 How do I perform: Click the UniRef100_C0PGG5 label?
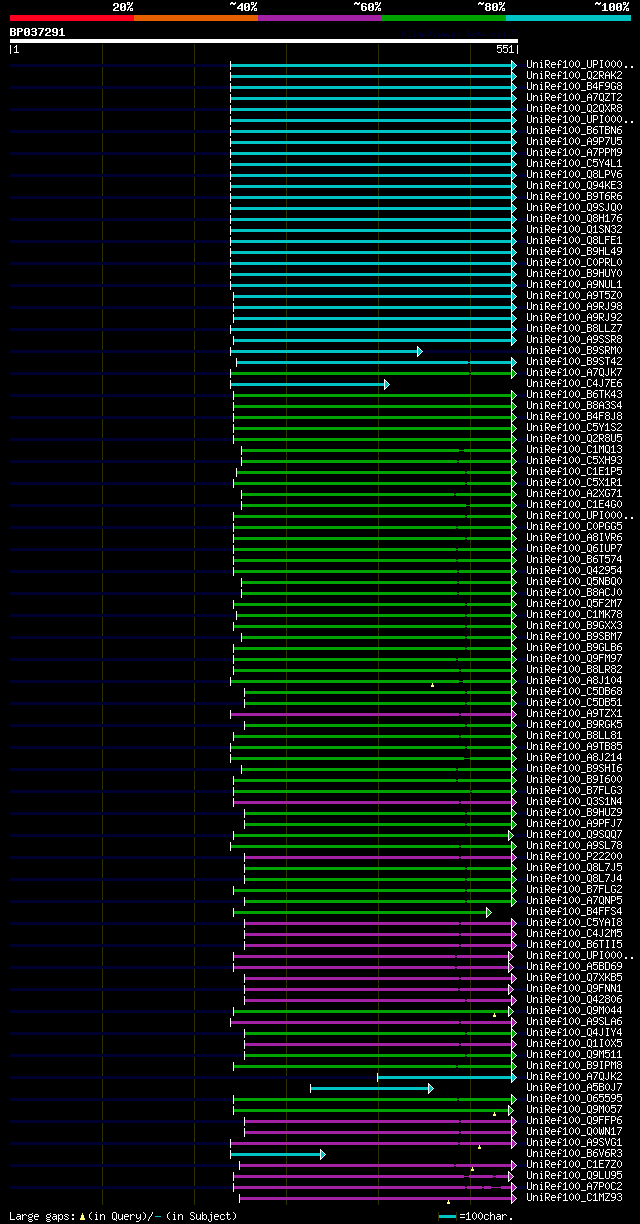[574, 526]
